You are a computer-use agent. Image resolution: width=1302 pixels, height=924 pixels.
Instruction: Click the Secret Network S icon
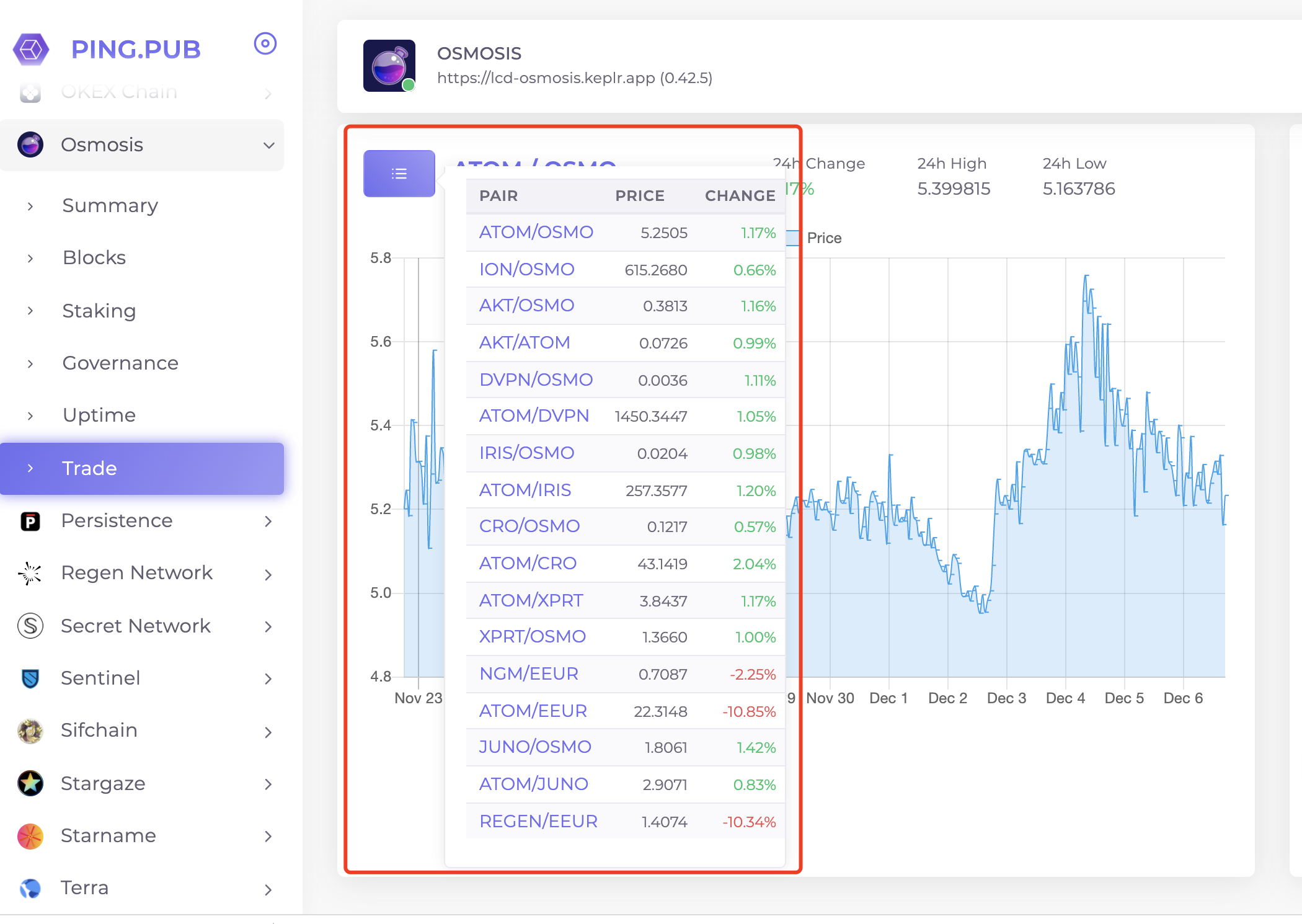coord(30,626)
